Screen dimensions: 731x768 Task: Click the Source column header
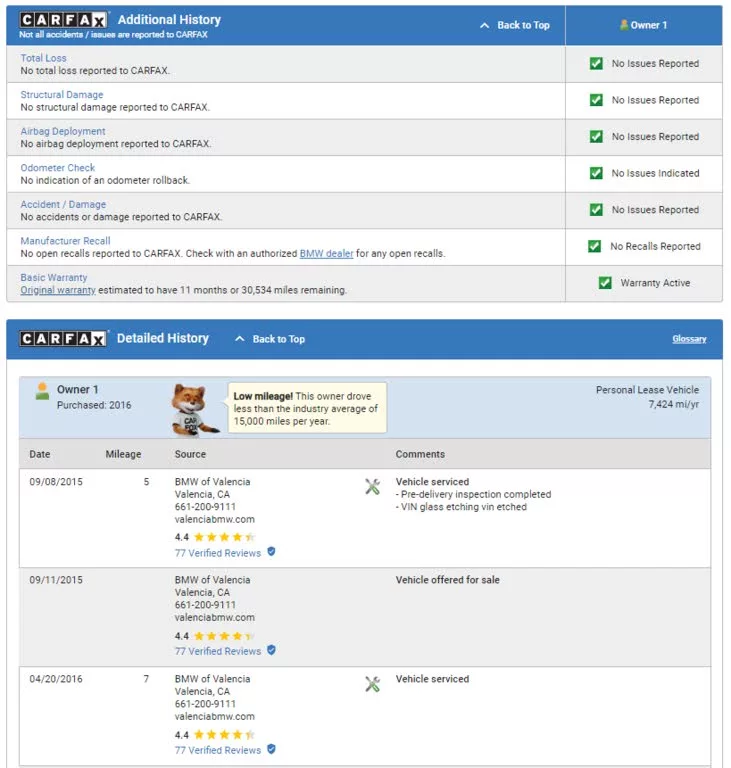(x=190, y=454)
